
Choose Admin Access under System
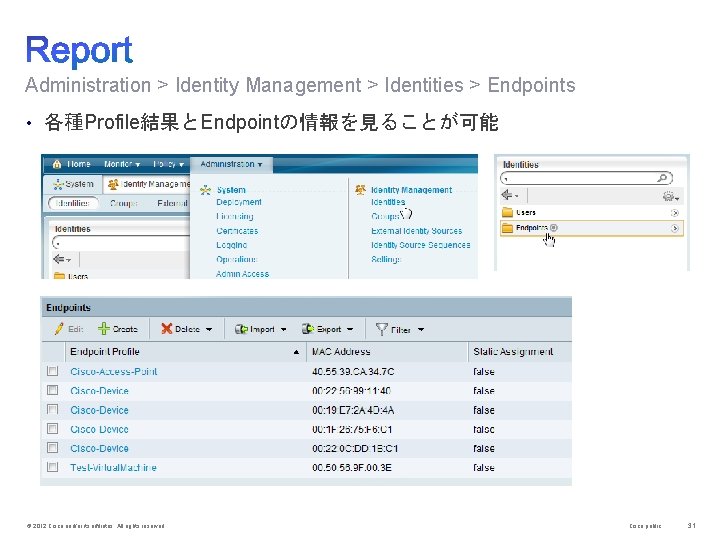point(242,274)
